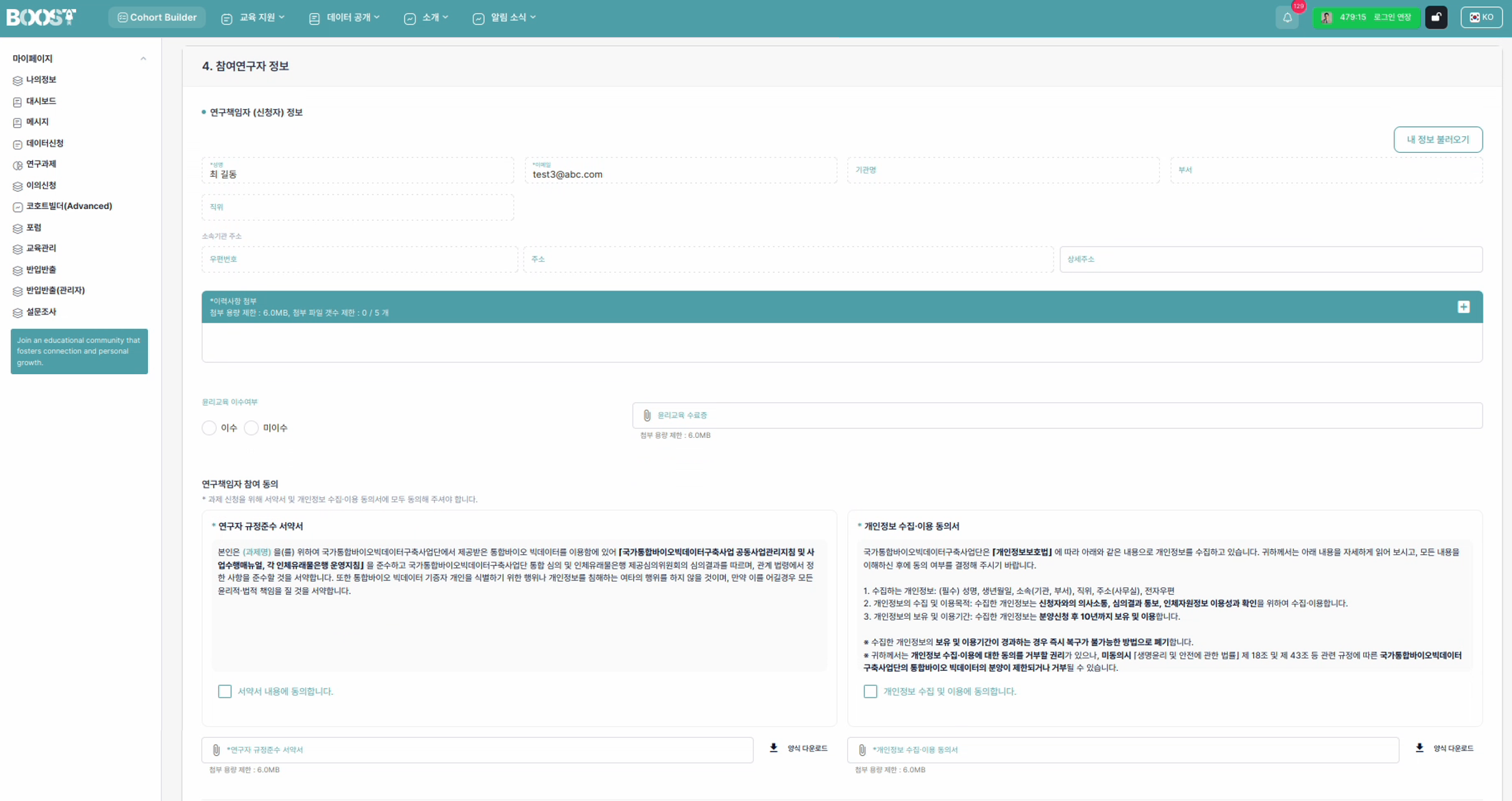Click 내 정보 불러오기 button
Screen dimensions: 1512x801
[1437, 140]
